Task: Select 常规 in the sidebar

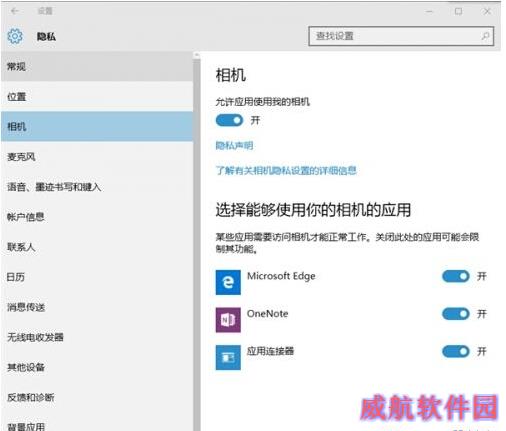Action: pyautogui.click(x=97, y=66)
